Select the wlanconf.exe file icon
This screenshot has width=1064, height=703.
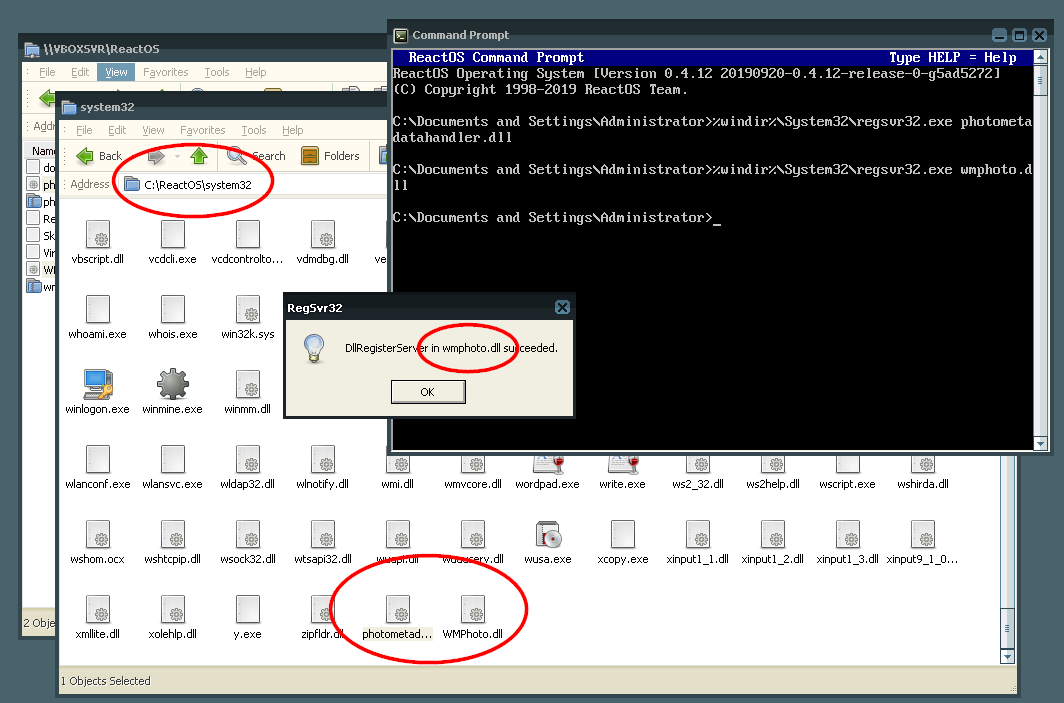click(x=98, y=459)
